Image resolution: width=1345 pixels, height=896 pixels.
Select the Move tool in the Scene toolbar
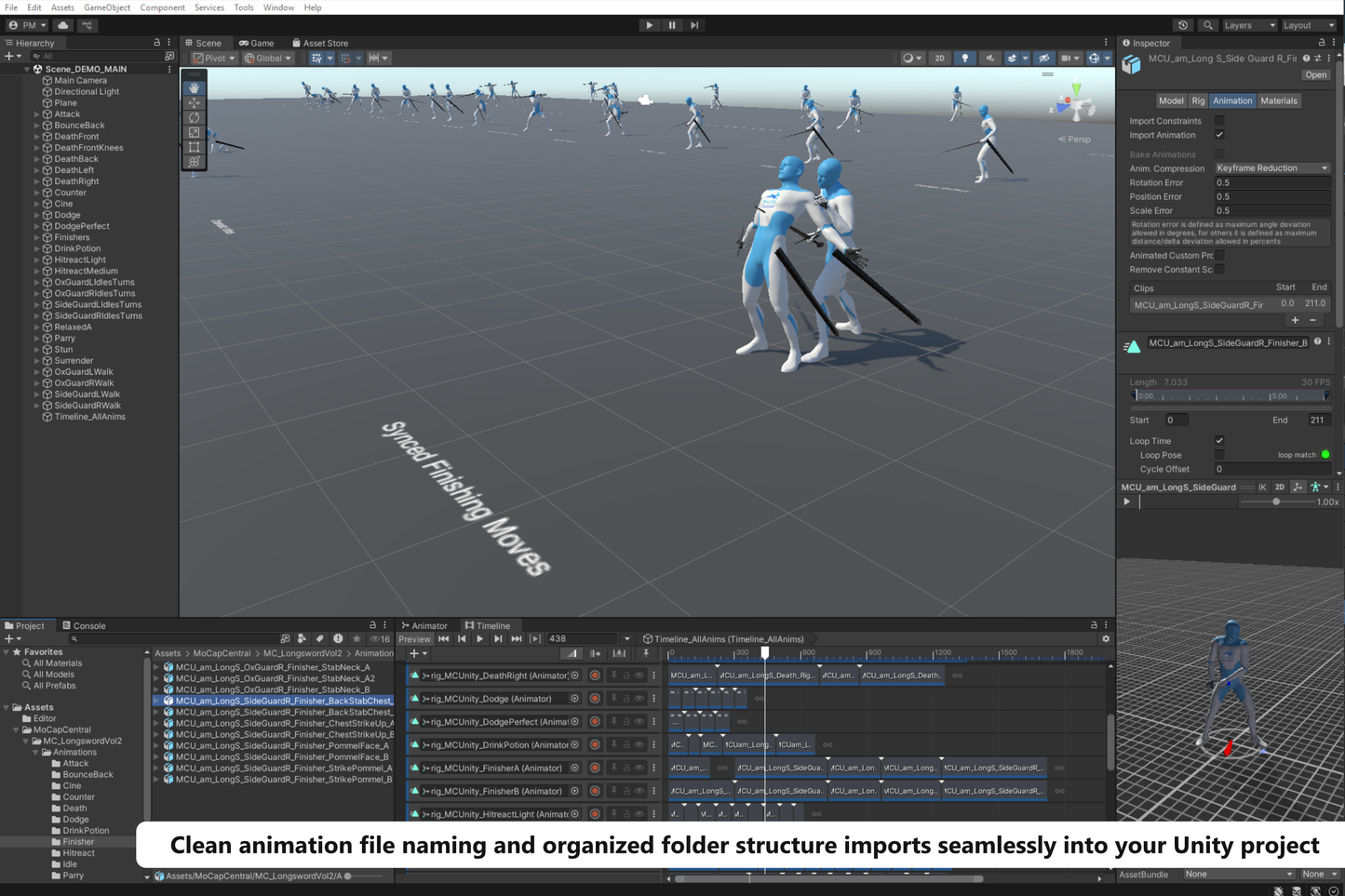[194, 102]
